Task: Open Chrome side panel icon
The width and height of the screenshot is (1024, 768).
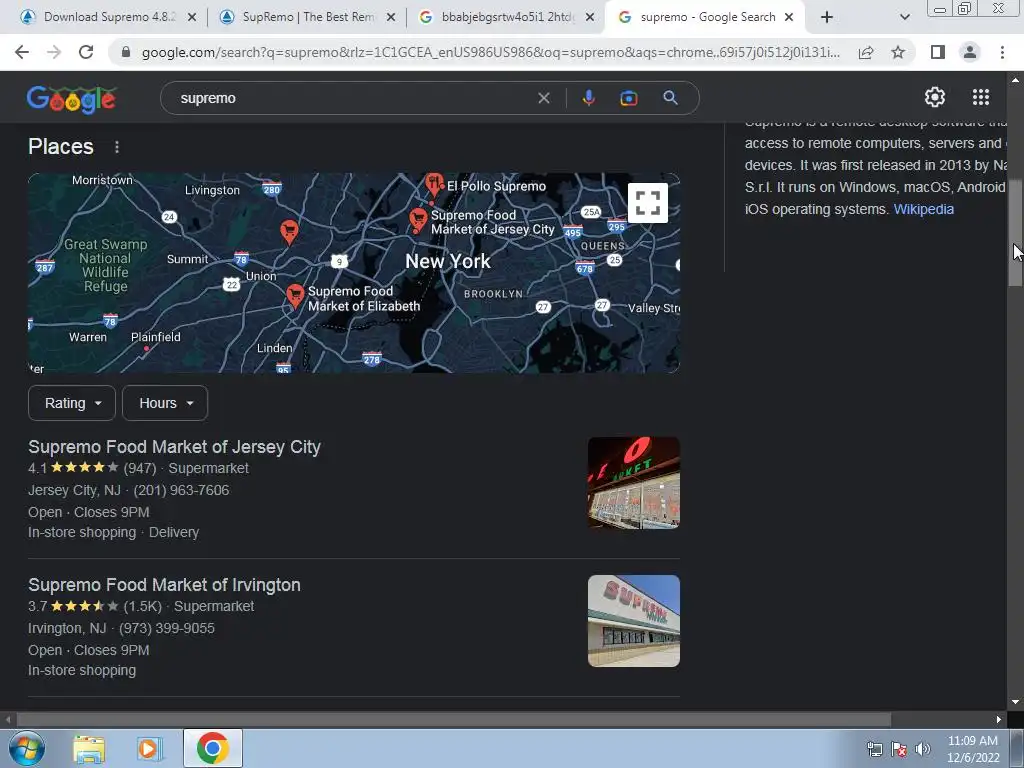Action: click(938, 52)
